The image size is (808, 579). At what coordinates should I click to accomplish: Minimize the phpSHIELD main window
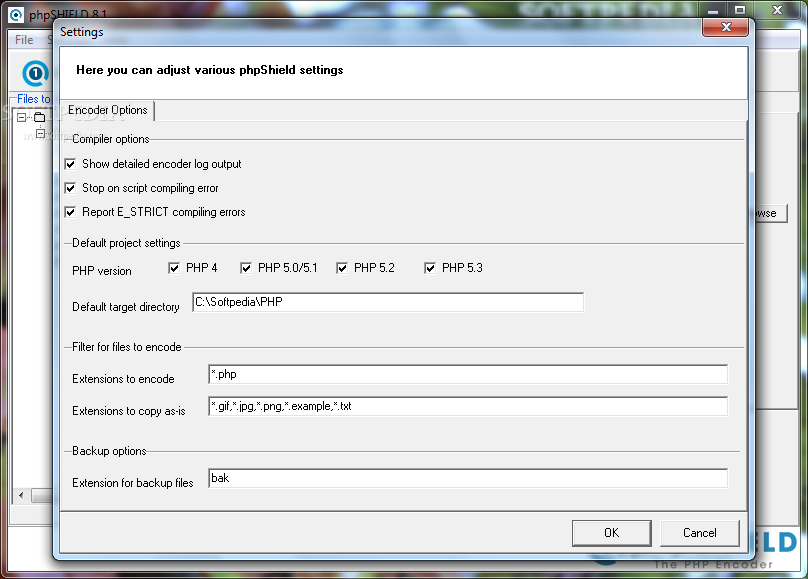pos(713,10)
